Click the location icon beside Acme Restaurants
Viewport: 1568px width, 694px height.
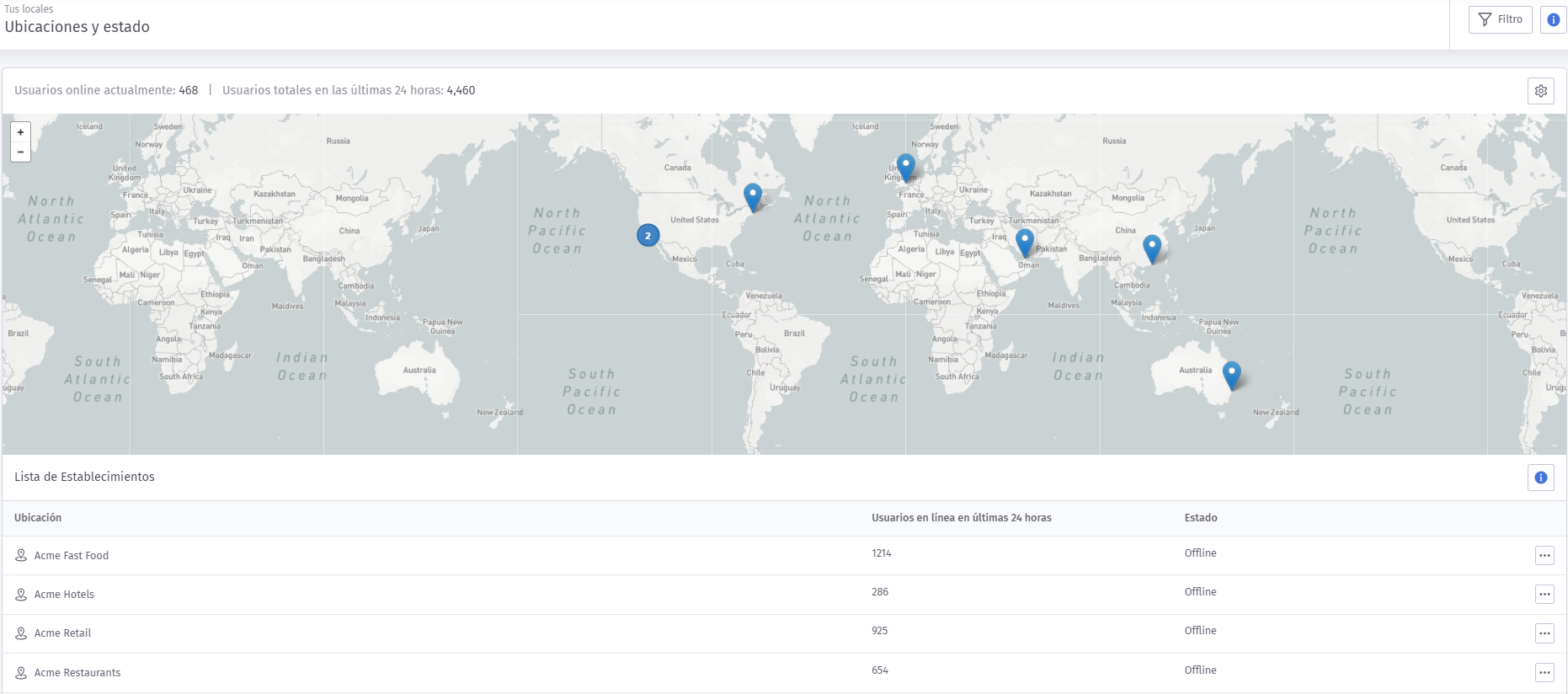pos(21,673)
